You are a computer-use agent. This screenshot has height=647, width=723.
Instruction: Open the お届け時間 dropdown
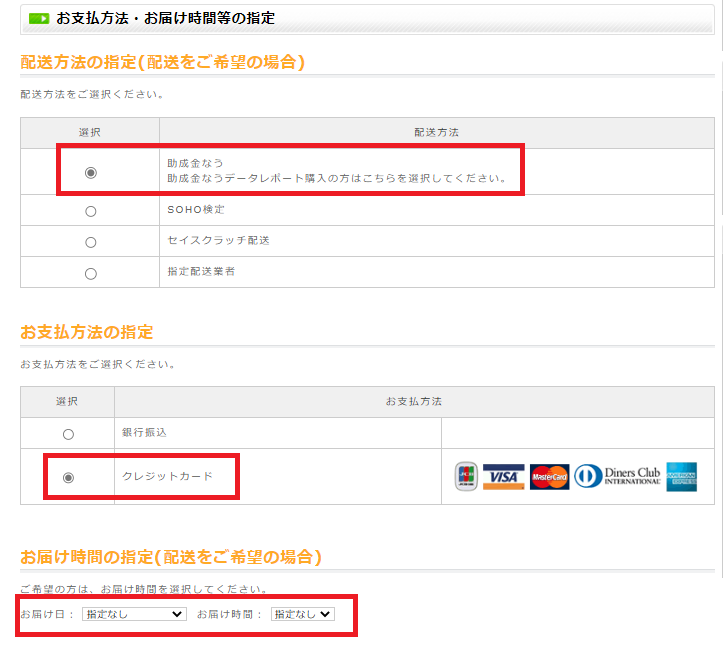coord(303,614)
